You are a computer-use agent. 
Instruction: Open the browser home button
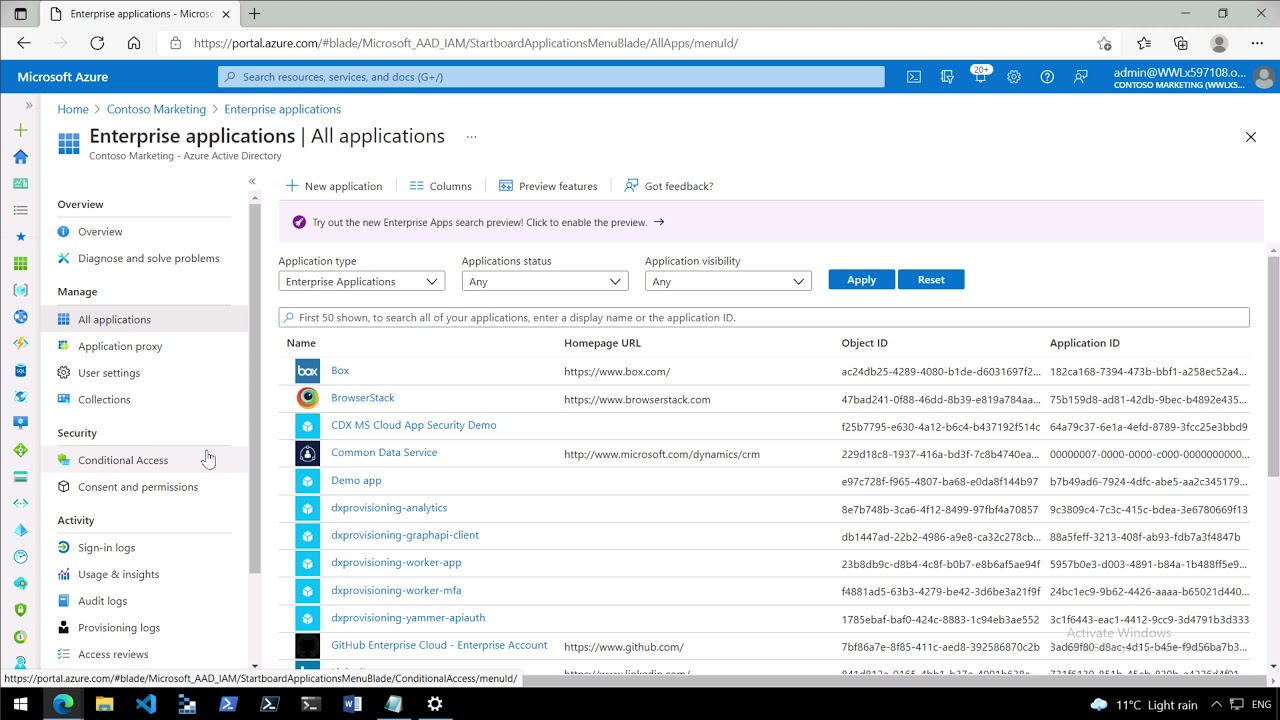134,43
